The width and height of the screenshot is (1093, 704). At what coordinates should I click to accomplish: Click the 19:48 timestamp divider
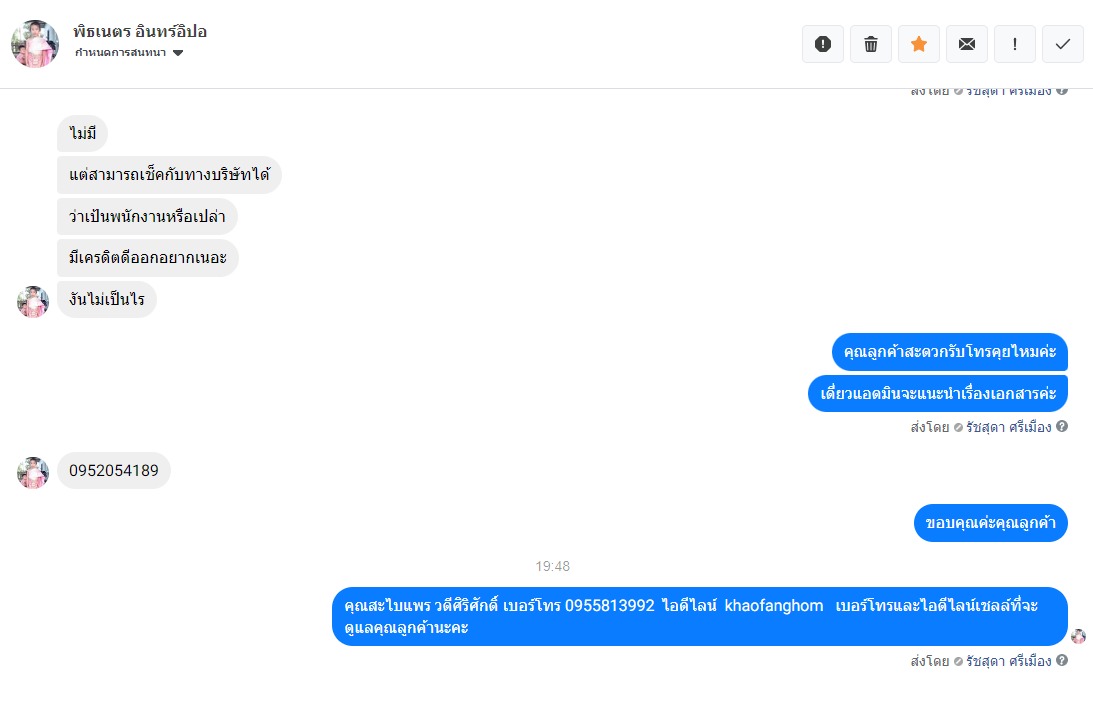553,566
